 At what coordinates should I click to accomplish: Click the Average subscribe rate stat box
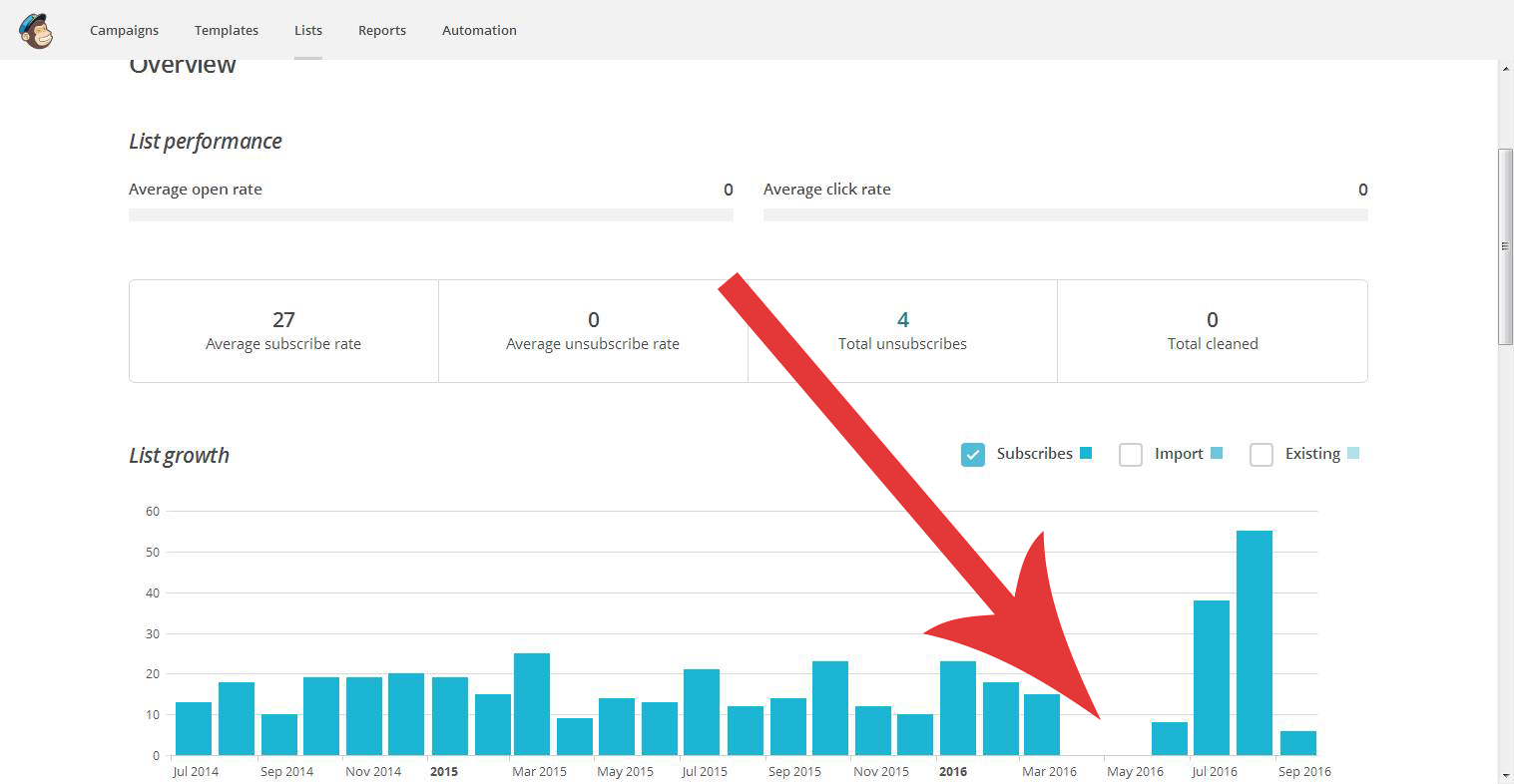click(283, 331)
